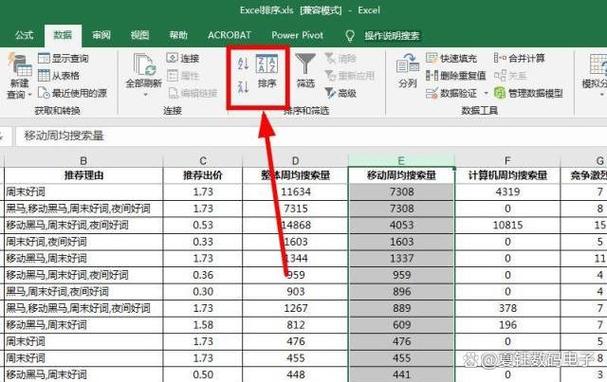Select column D header
Viewport: 607px width, 382px height.
295,161
